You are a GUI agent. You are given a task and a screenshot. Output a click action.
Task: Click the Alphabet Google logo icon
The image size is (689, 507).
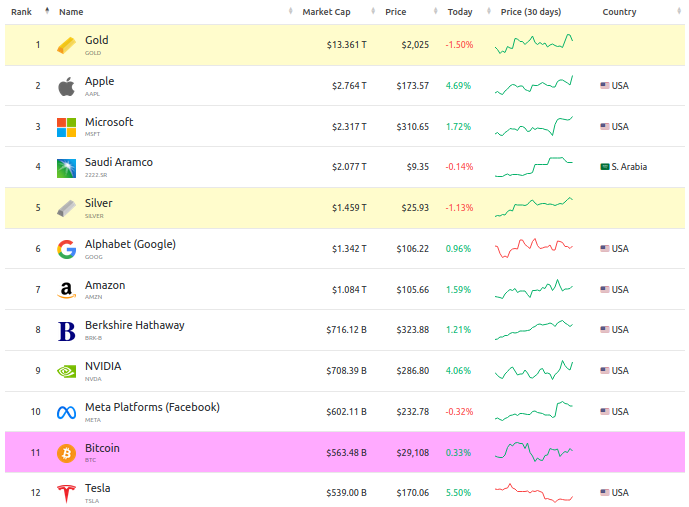point(66,249)
